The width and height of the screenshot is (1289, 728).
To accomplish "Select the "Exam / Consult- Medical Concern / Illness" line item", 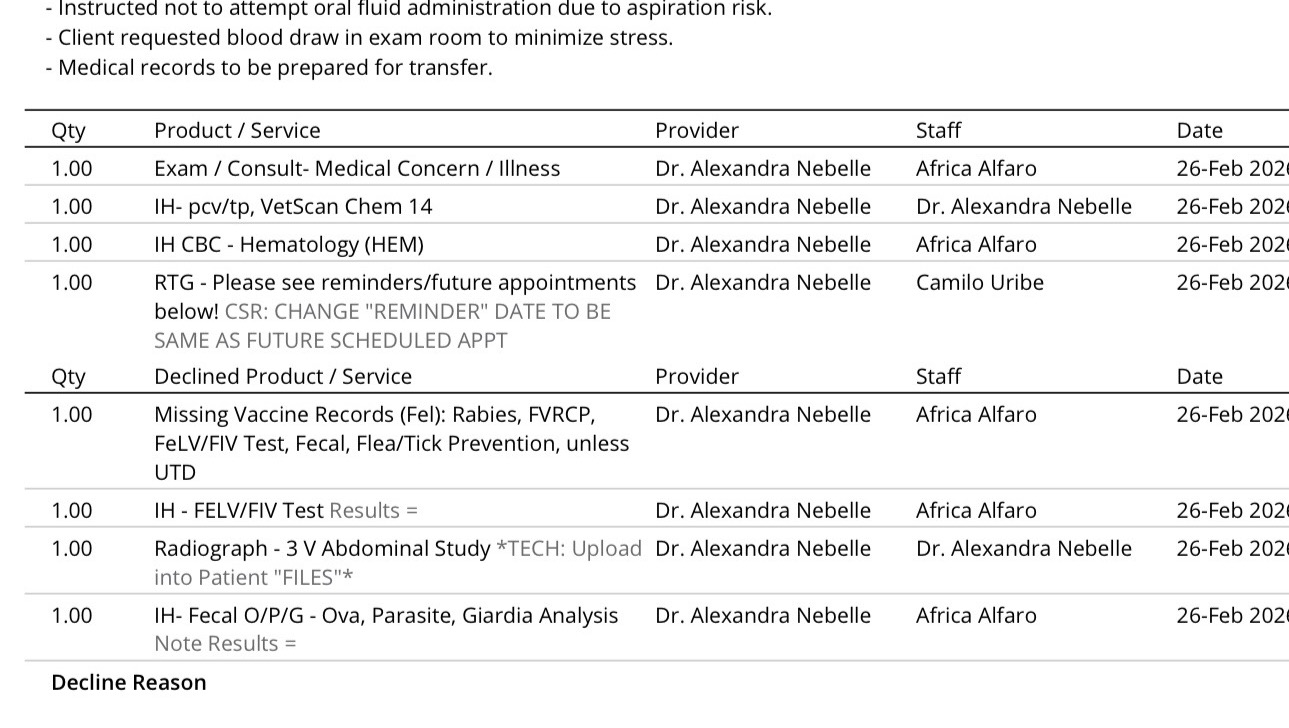I will pos(356,169).
